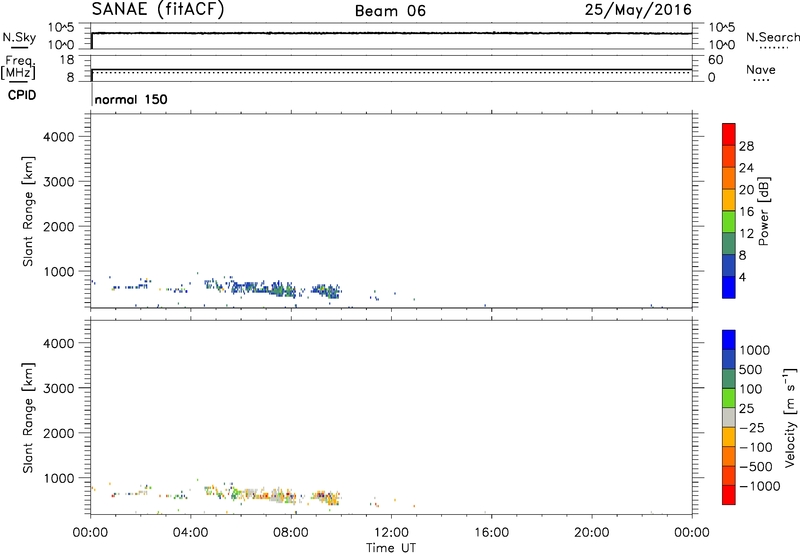The image size is (800, 554).
Task: Pick the light green power segment between 12 and 16
Action: (x=729, y=222)
